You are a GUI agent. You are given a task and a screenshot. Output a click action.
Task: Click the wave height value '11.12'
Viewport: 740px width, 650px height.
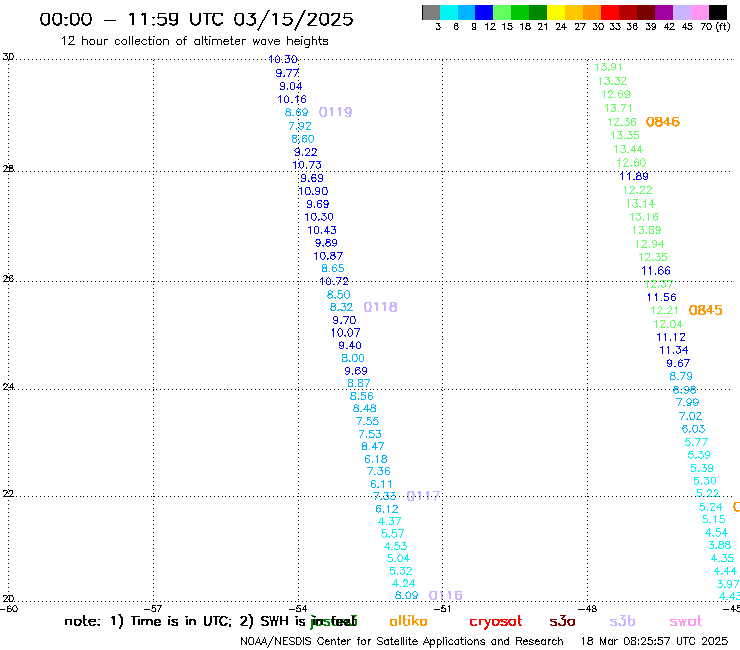pyautogui.click(x=671, y=338)
